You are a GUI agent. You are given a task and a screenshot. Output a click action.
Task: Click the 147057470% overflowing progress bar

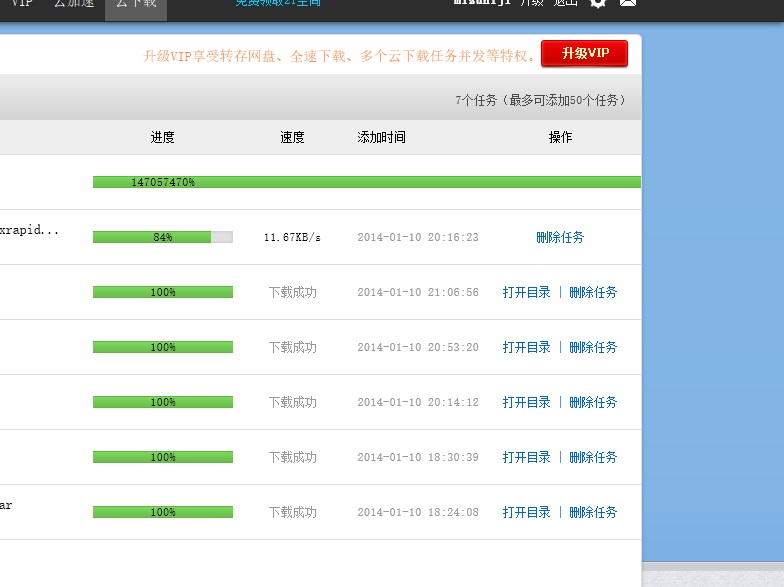[x=366, y=182]
